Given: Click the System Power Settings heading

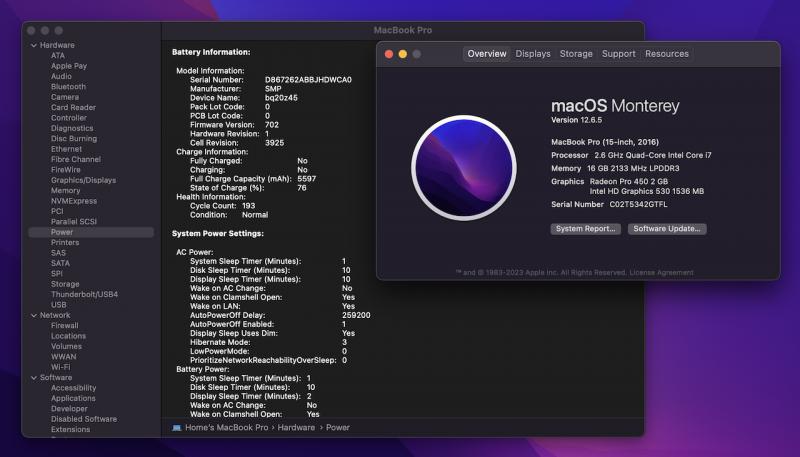Looking at the screenshot, I should click(217, 234).
